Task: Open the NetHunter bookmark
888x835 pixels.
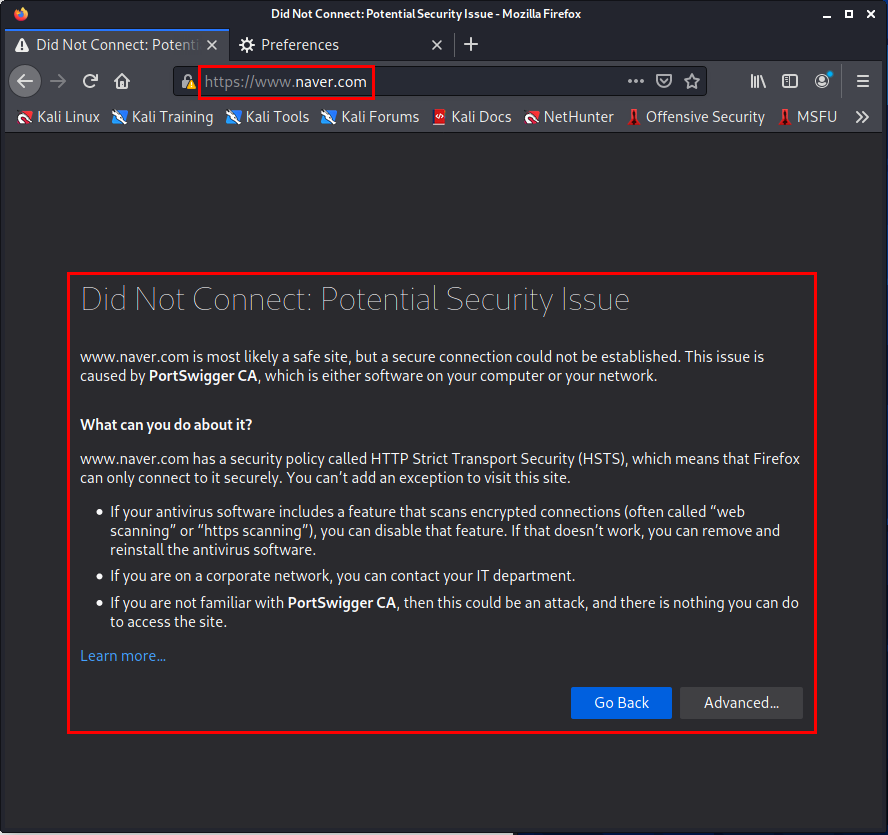Action: tap(569, 117)
